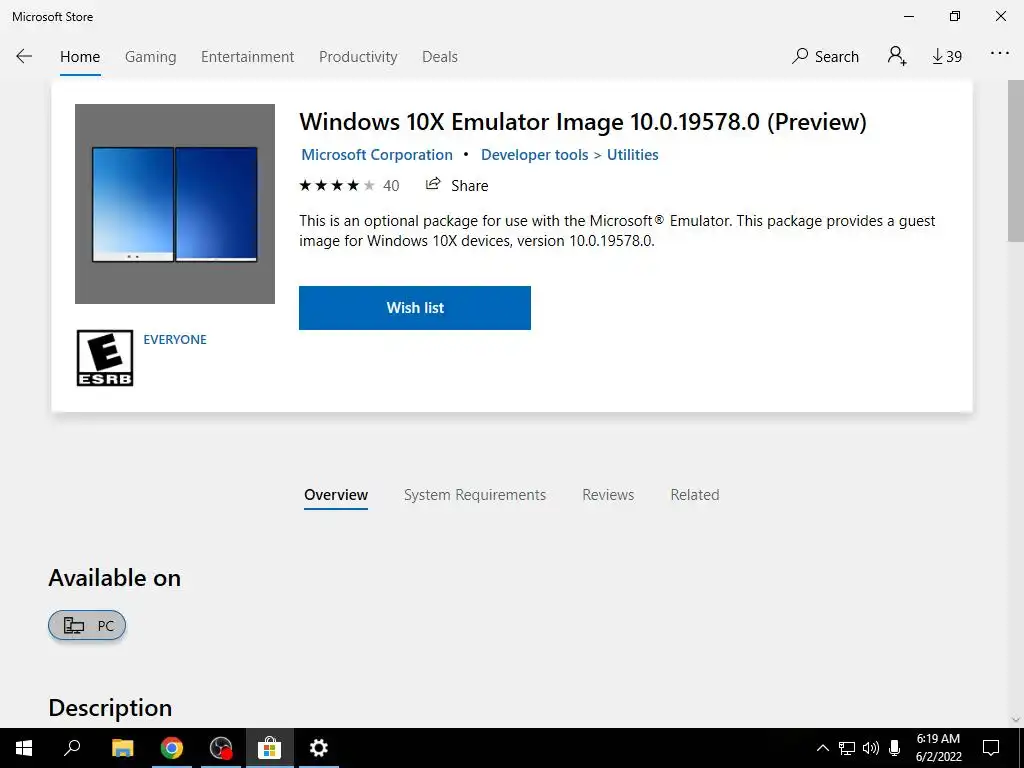View the Related tab
1024x768 pixels.
pyautogui.click(x=695, y=495)
